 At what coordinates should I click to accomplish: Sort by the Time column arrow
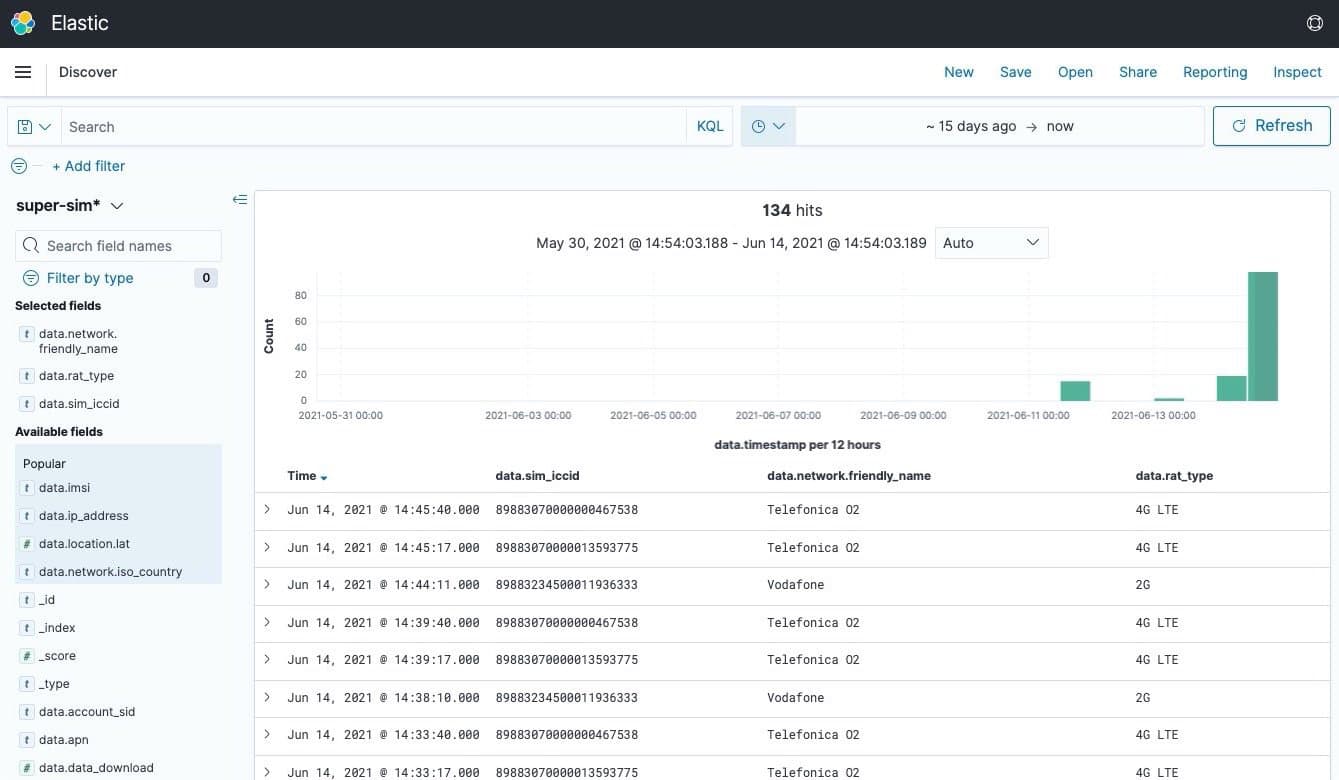click(324, 477)
